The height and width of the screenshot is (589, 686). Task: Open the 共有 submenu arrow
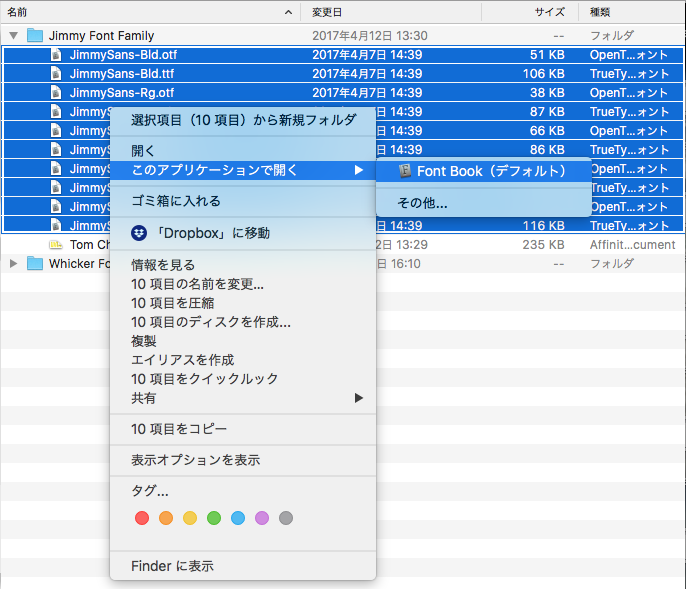click(359, 398)
